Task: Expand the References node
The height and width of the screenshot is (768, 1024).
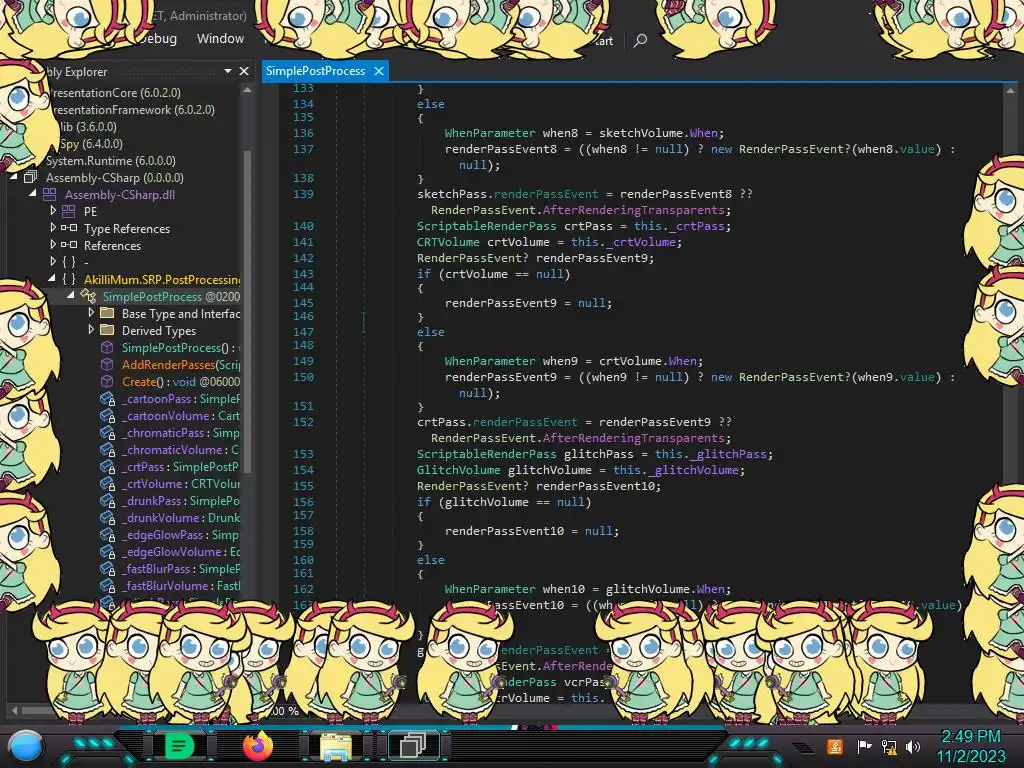Action: pyautogui.click(x=53, y=245)
